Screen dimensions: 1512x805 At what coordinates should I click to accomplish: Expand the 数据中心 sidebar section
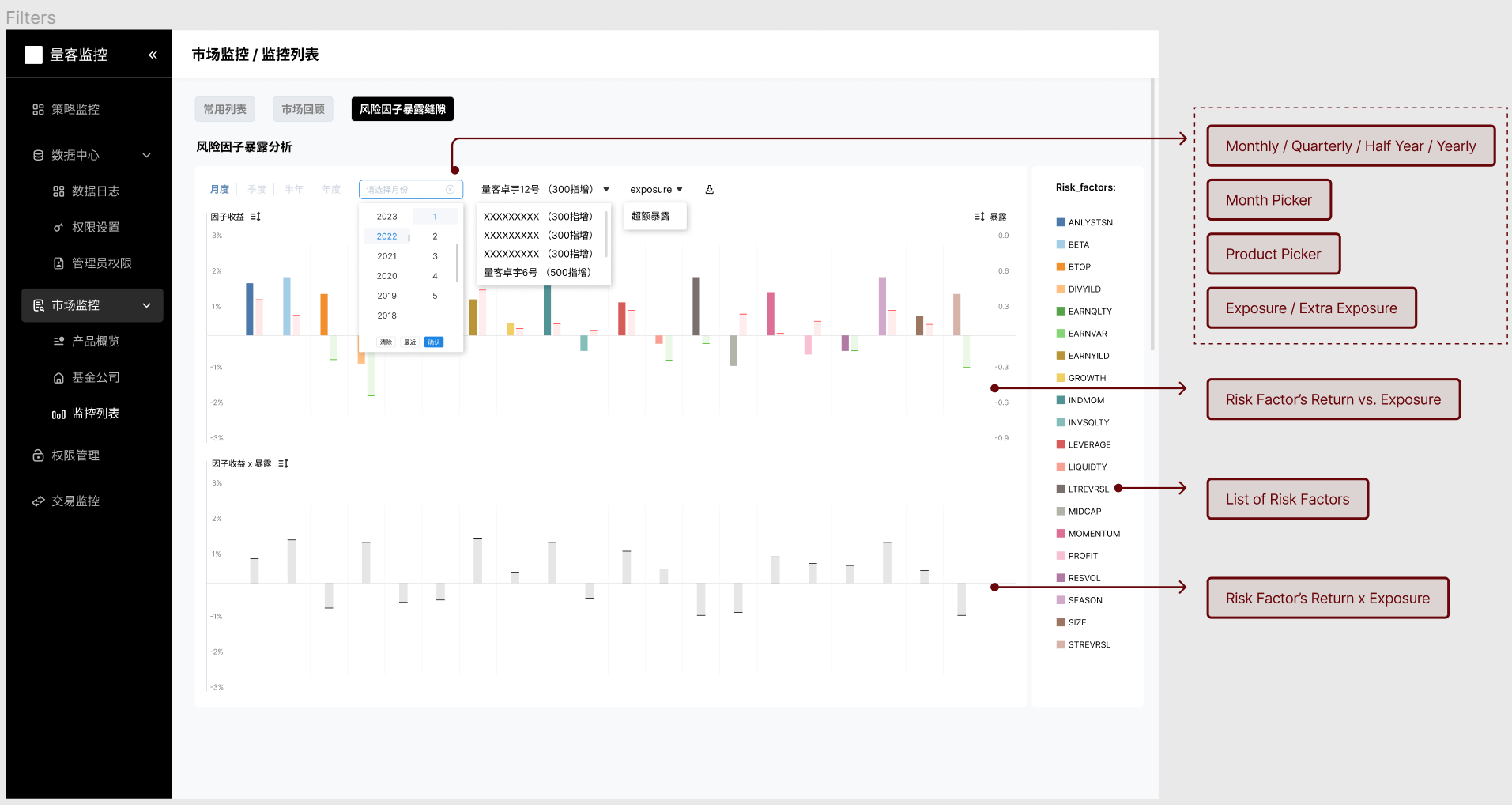pyautogui.click(x=92, y=155)
